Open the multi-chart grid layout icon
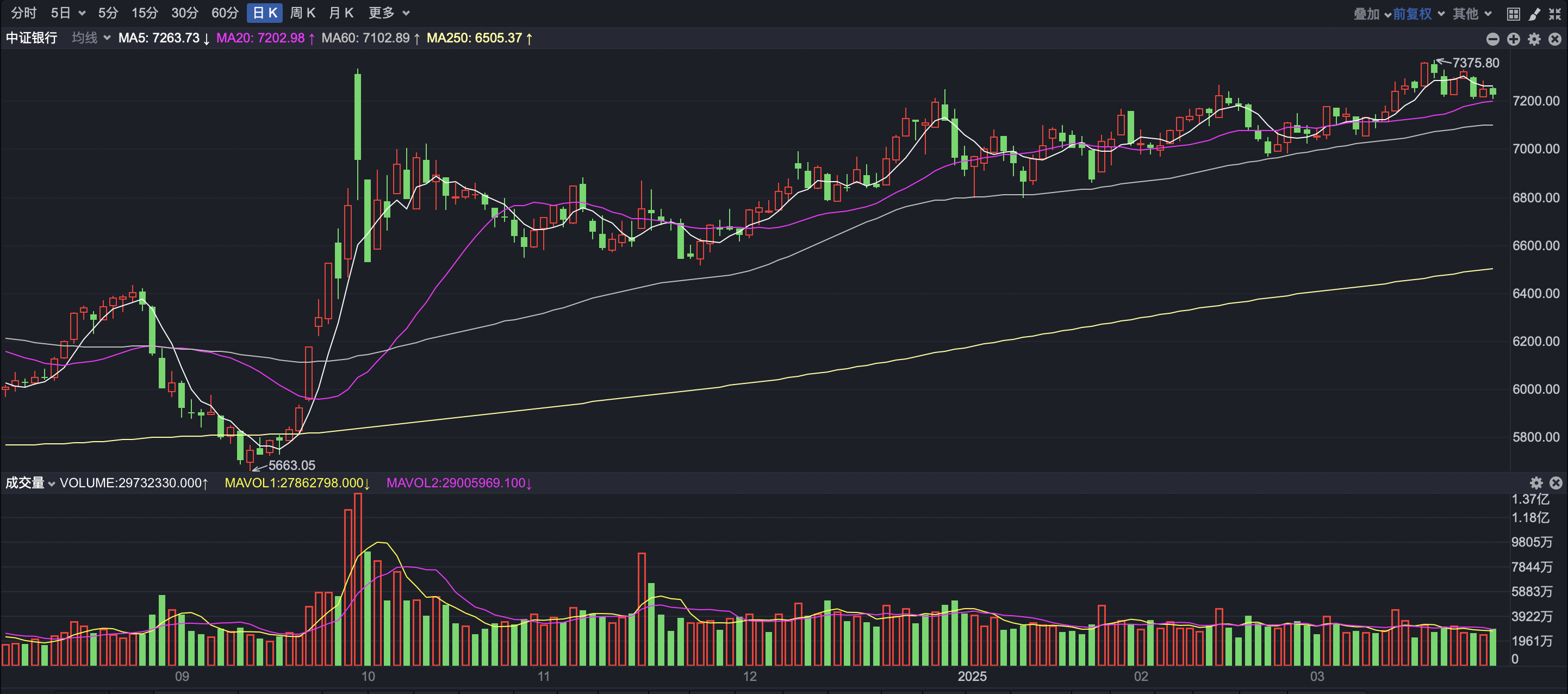Image resolution: width=1568 pixels, height=694 pixels. pos(1514,14)
